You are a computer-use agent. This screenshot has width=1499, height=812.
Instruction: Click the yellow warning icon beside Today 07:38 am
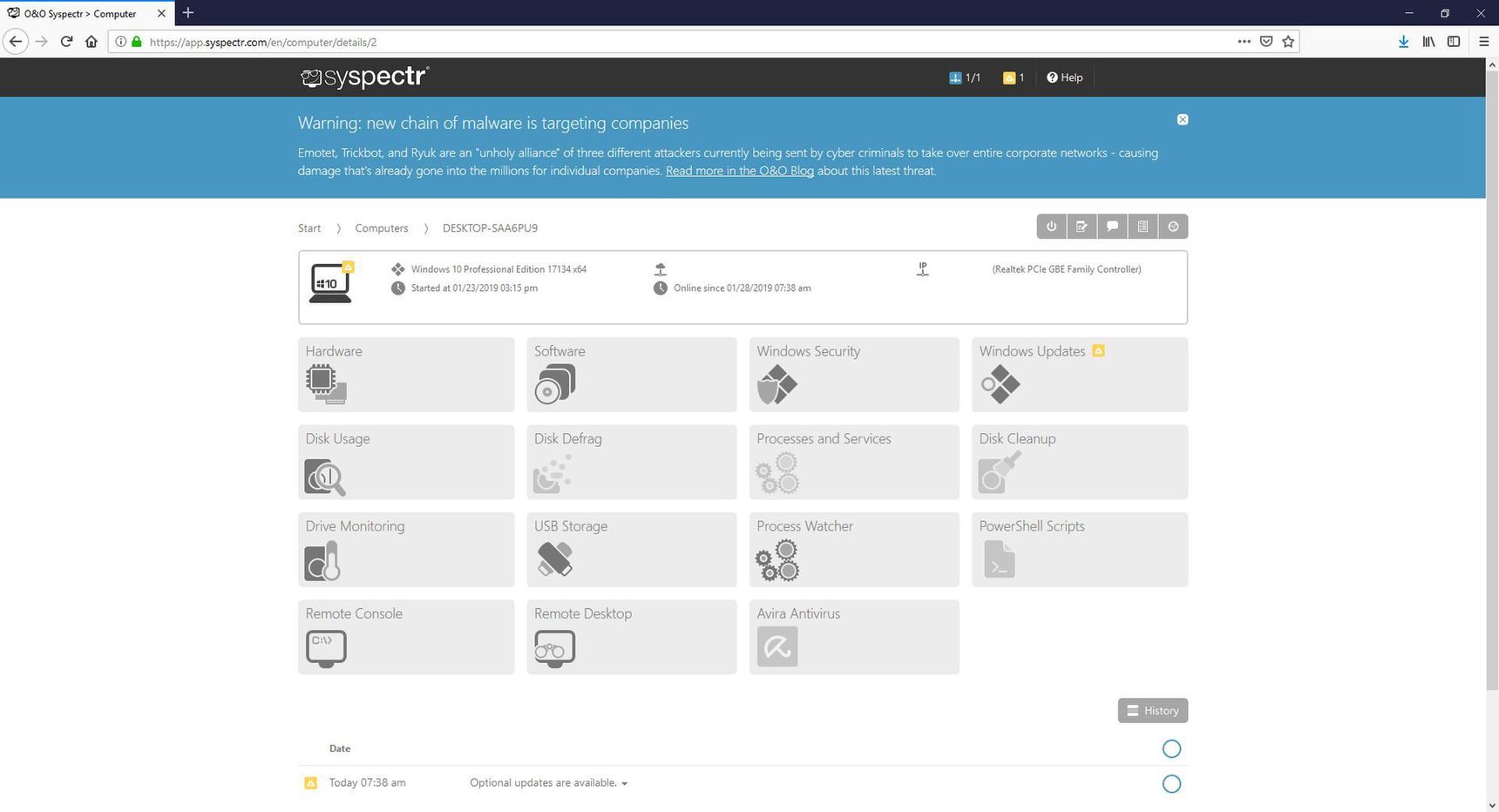(310, 783)
